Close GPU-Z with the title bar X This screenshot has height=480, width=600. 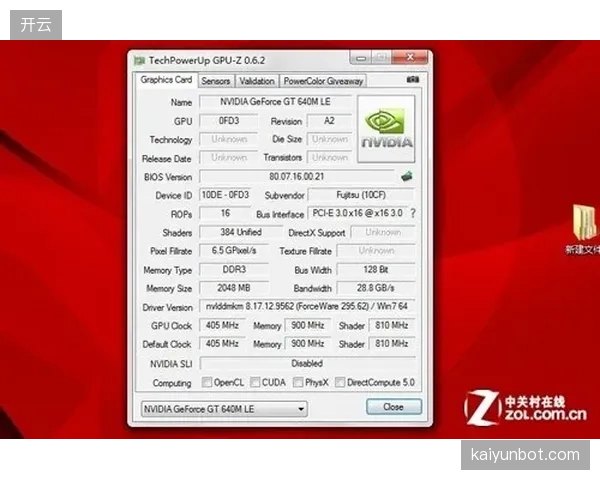[410, 57]
